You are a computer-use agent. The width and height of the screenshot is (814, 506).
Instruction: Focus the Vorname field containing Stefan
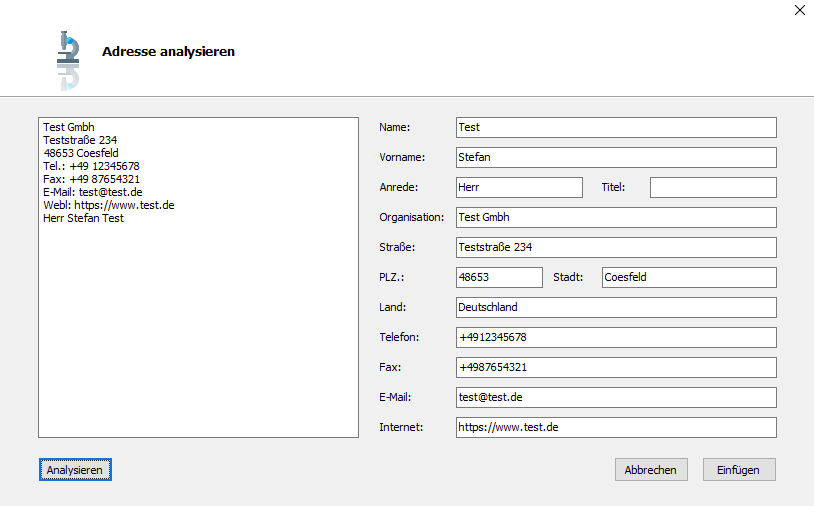616,157
